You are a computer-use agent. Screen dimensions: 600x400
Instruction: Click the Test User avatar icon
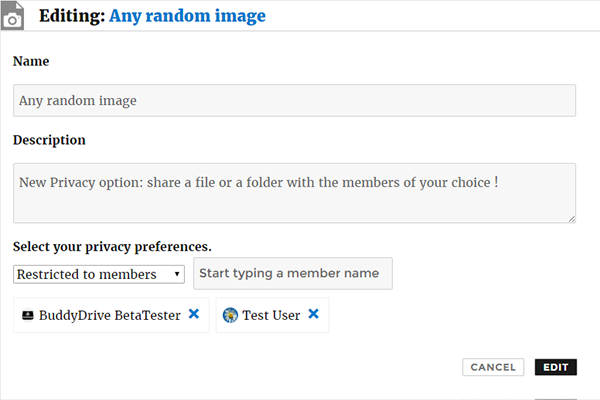tap(230, 315)
